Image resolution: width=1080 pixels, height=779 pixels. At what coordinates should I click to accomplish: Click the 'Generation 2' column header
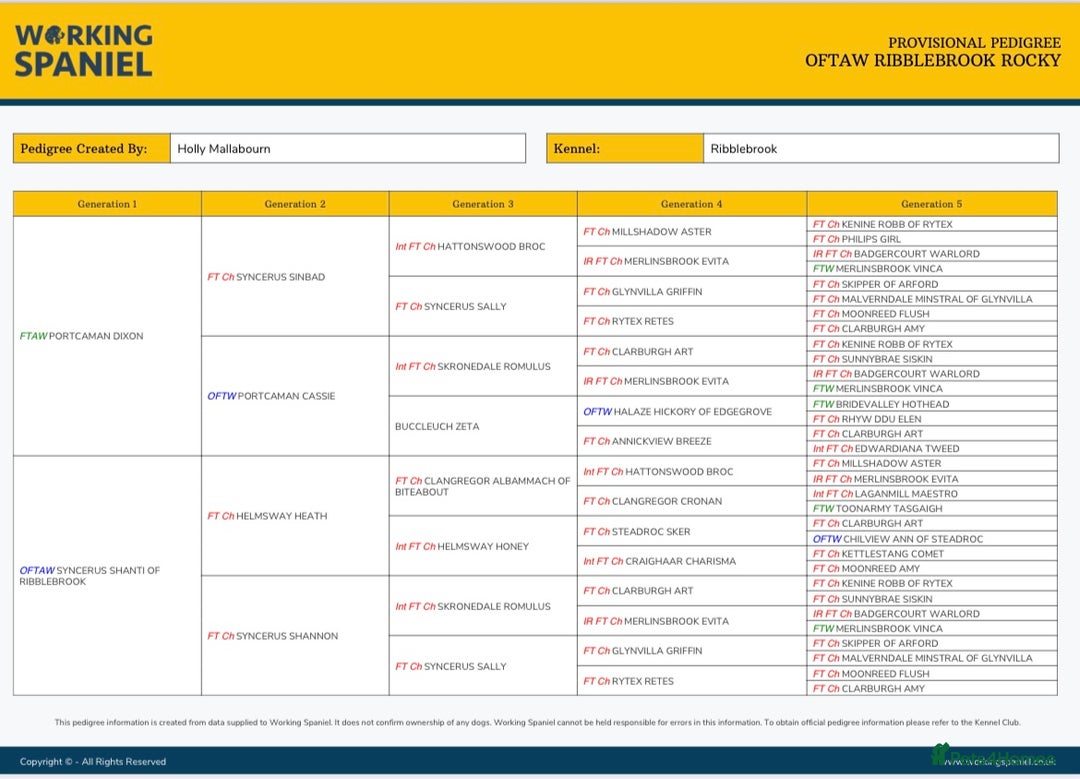(x=295, y=204)
